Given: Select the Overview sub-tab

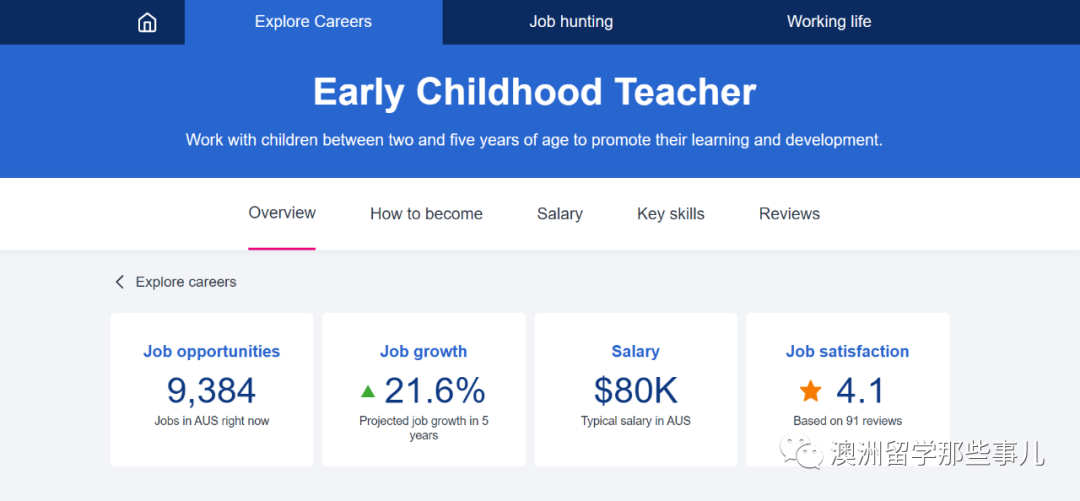Looking at the screenshot, I should [282, 213].
